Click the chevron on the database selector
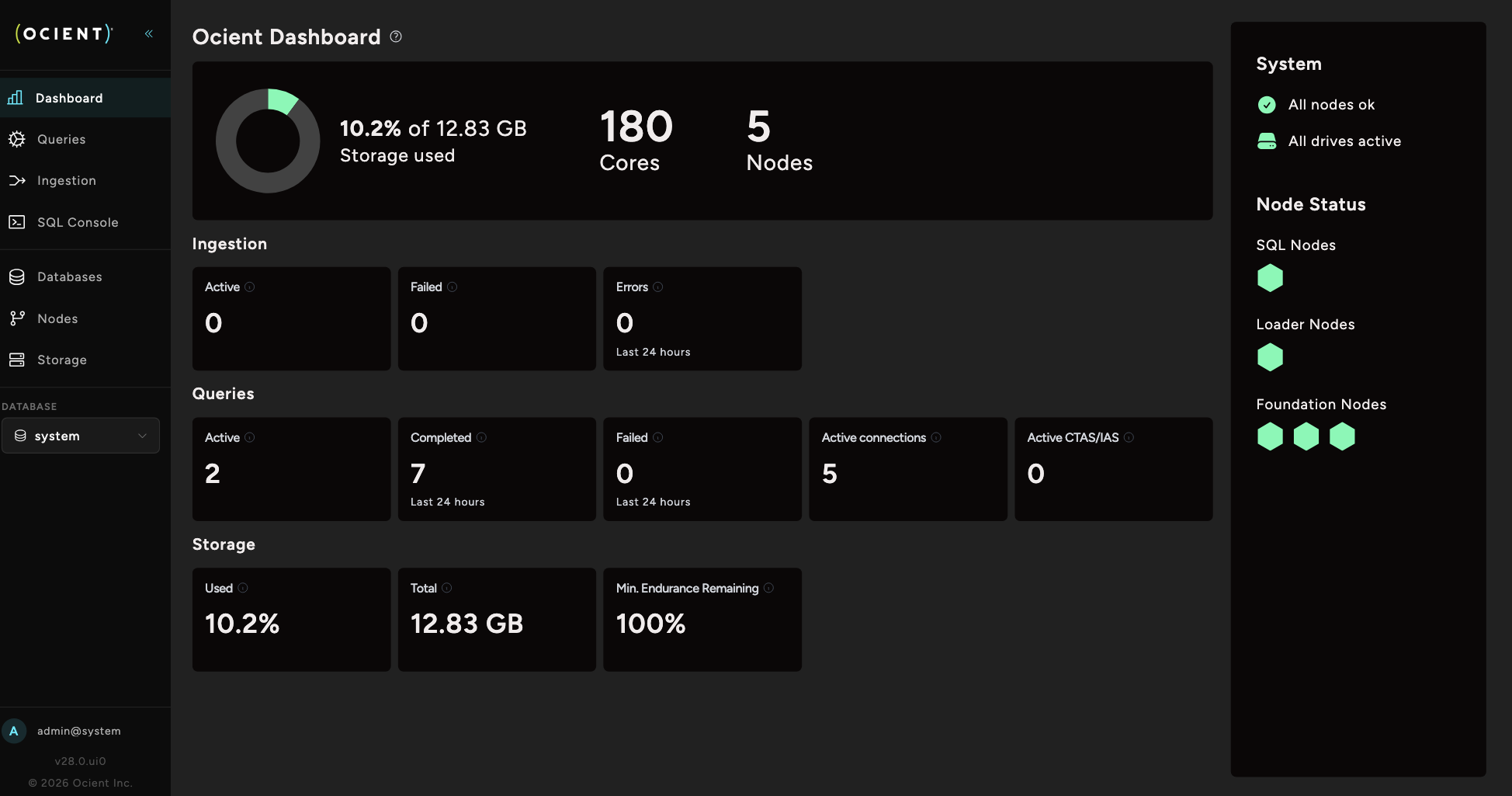 [x=142, y=436]
